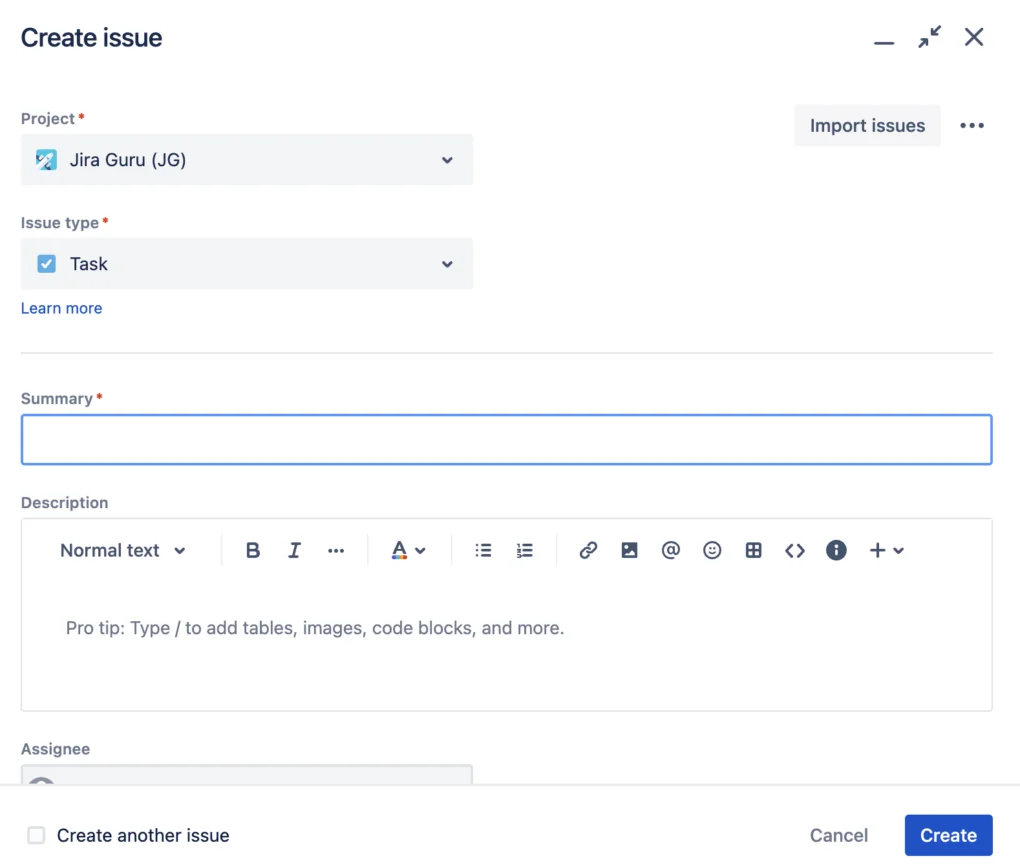Click the @ mention icon

(670, 550)
